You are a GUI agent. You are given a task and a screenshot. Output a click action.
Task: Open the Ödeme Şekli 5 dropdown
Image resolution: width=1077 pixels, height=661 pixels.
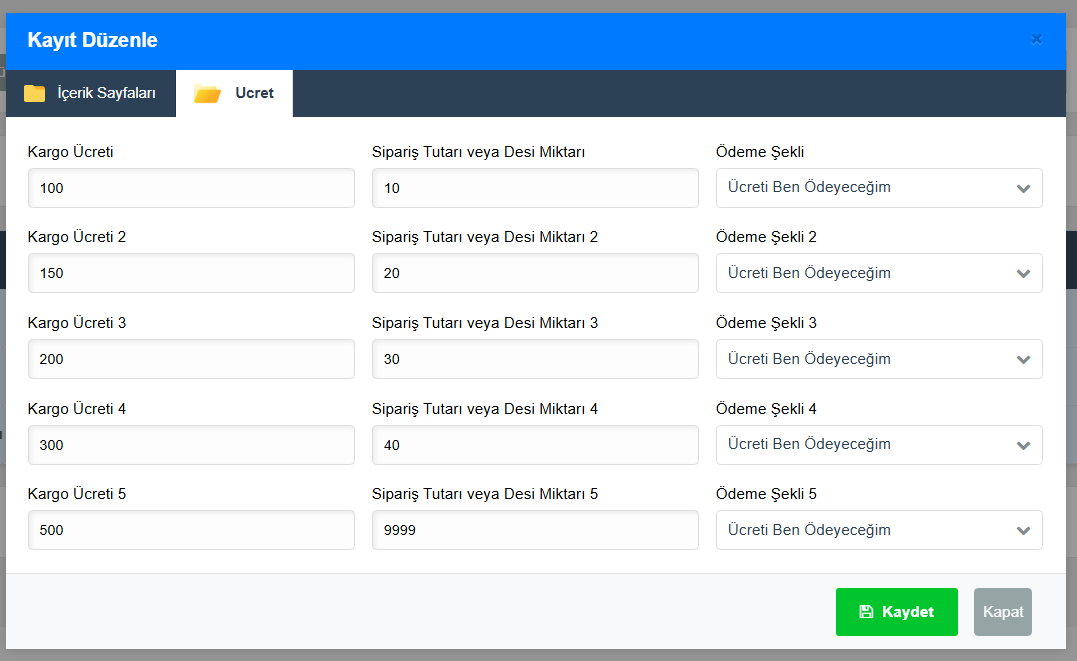(x=878, y=530)
